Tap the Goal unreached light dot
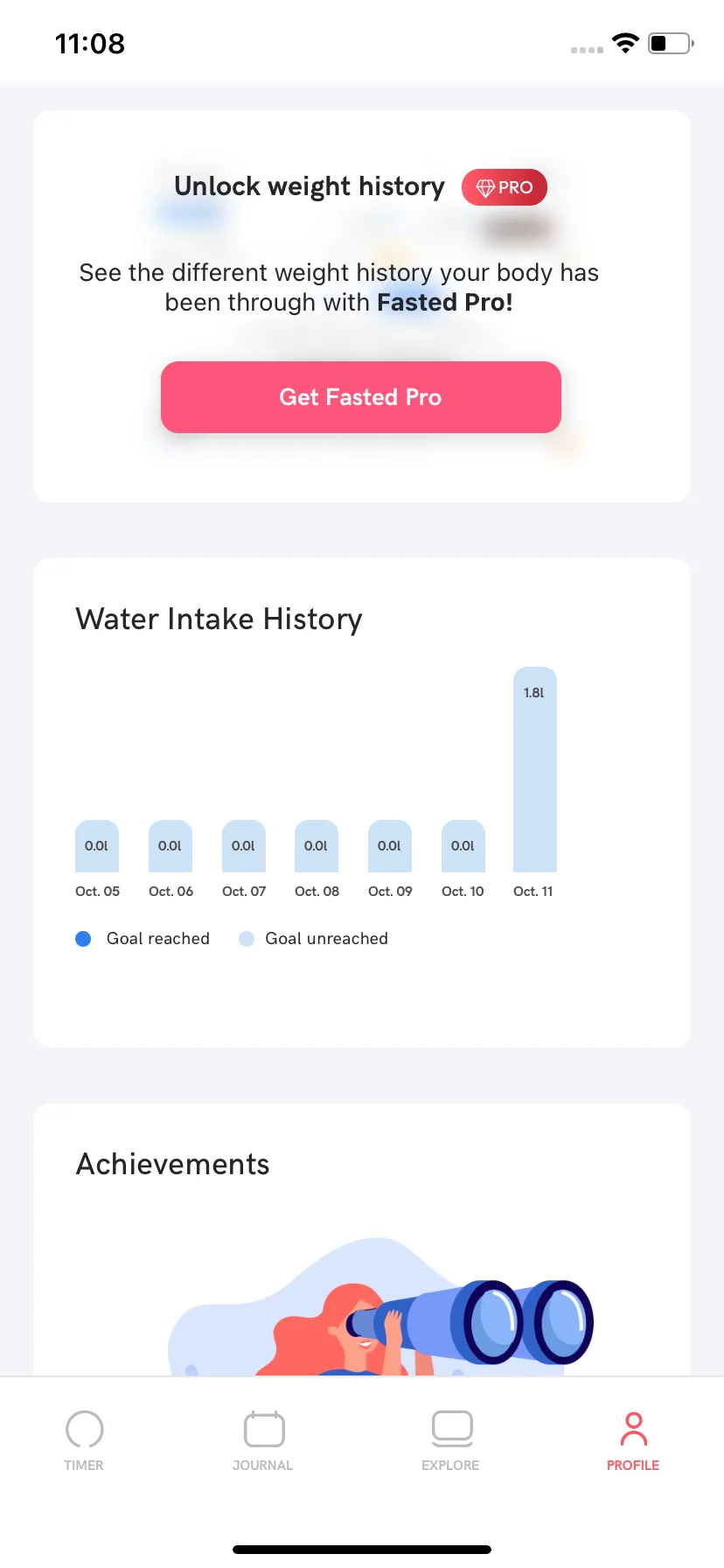Viewport: 724px width, 1568px height. [247, 939]
